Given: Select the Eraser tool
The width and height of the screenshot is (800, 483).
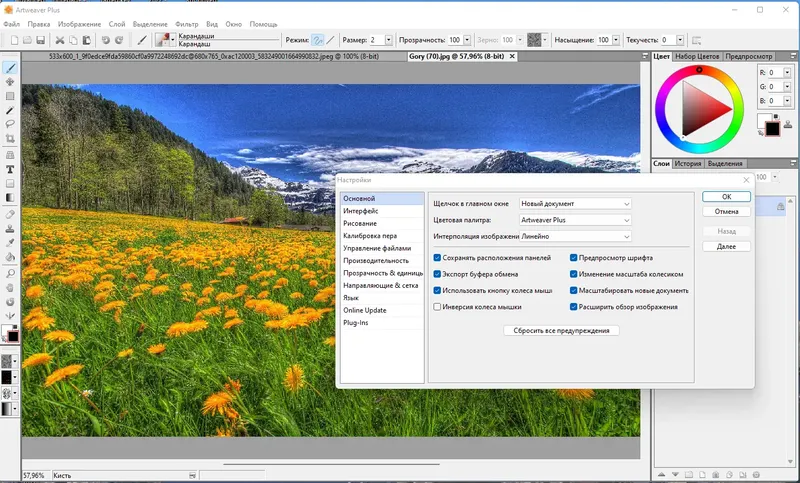Looking at the screenshot, I should [10, 214].
